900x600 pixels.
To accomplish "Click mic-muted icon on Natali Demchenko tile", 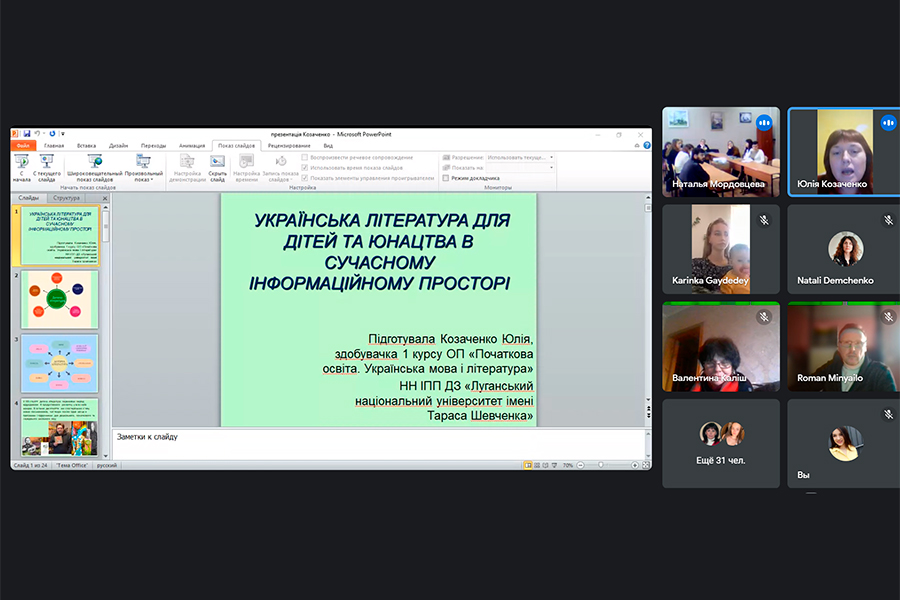I will click(x=889, y=220).
